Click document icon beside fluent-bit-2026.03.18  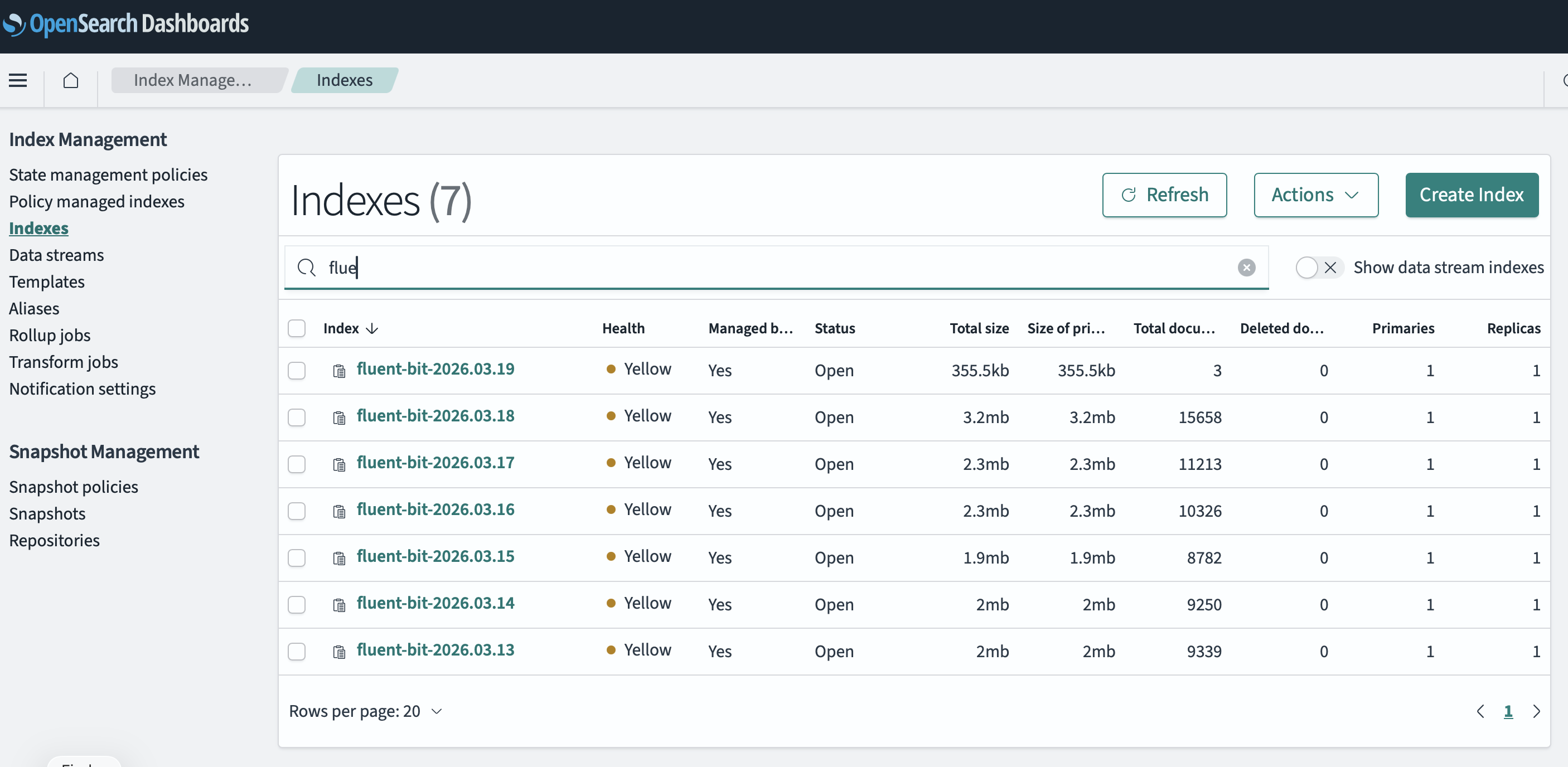(339, 418)
